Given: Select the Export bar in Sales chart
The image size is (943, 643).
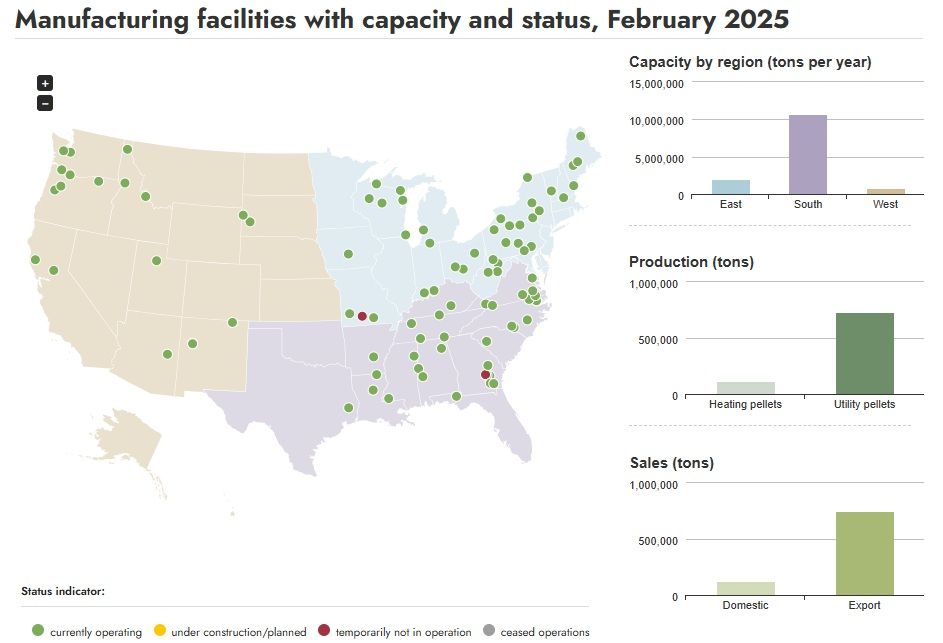Looking at the screenshot, I should pyautogui.click(x=864, y=554).
